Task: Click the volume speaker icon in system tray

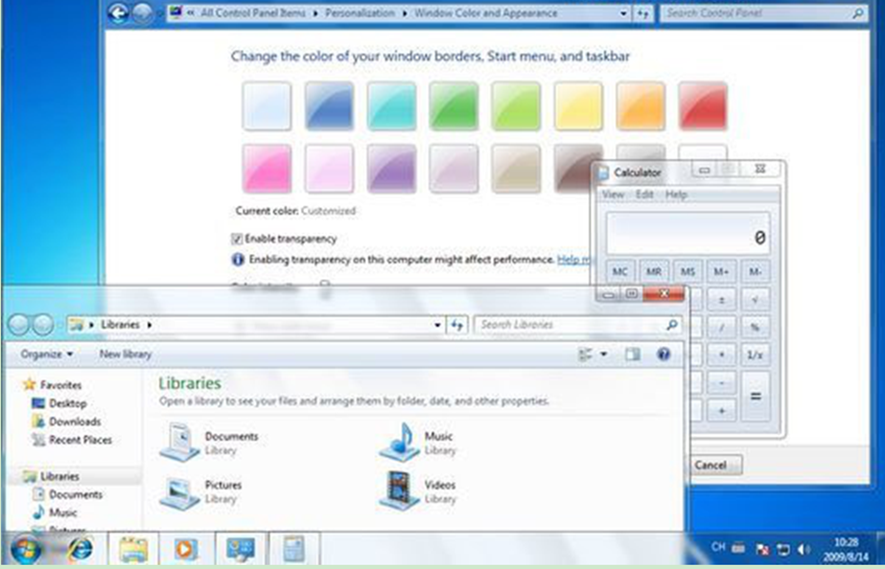Action: pyautogui.click(x=805, y=549)
